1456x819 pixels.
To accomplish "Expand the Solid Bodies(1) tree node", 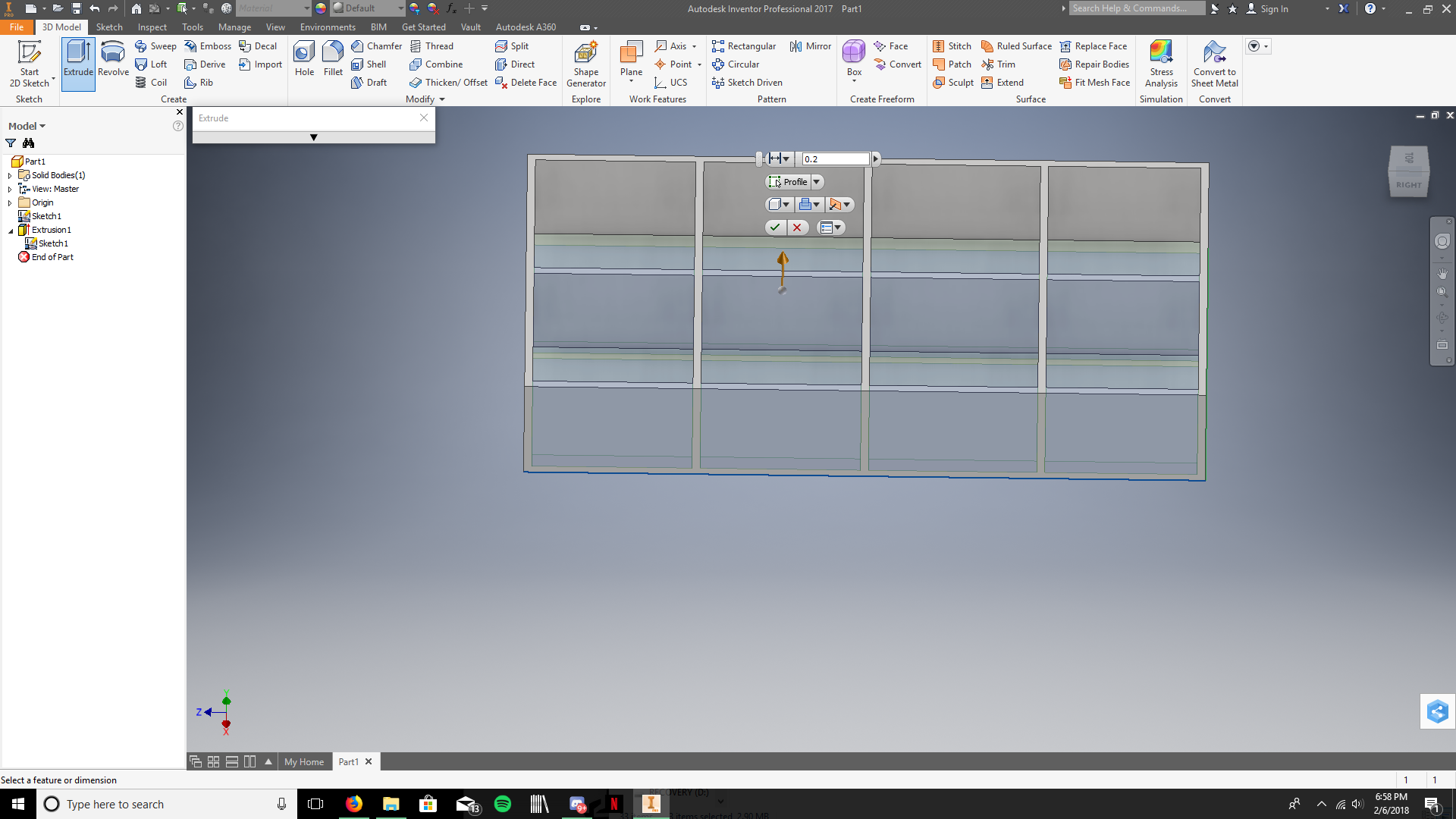I will pyautogui.click(x=10, y=176).
